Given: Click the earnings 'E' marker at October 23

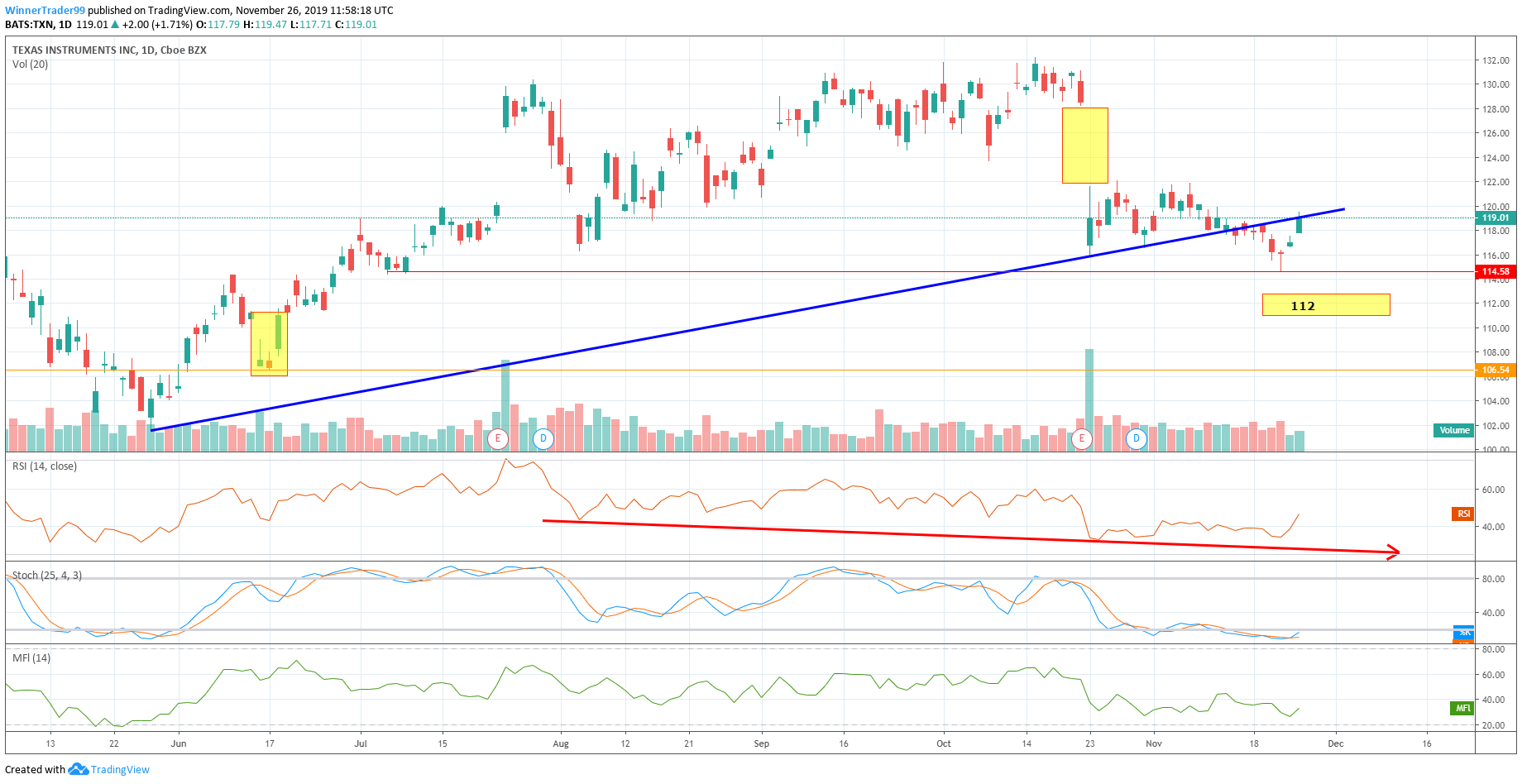Looking at the screenshot, I should pyautogui.click(x=1081, y=438).
